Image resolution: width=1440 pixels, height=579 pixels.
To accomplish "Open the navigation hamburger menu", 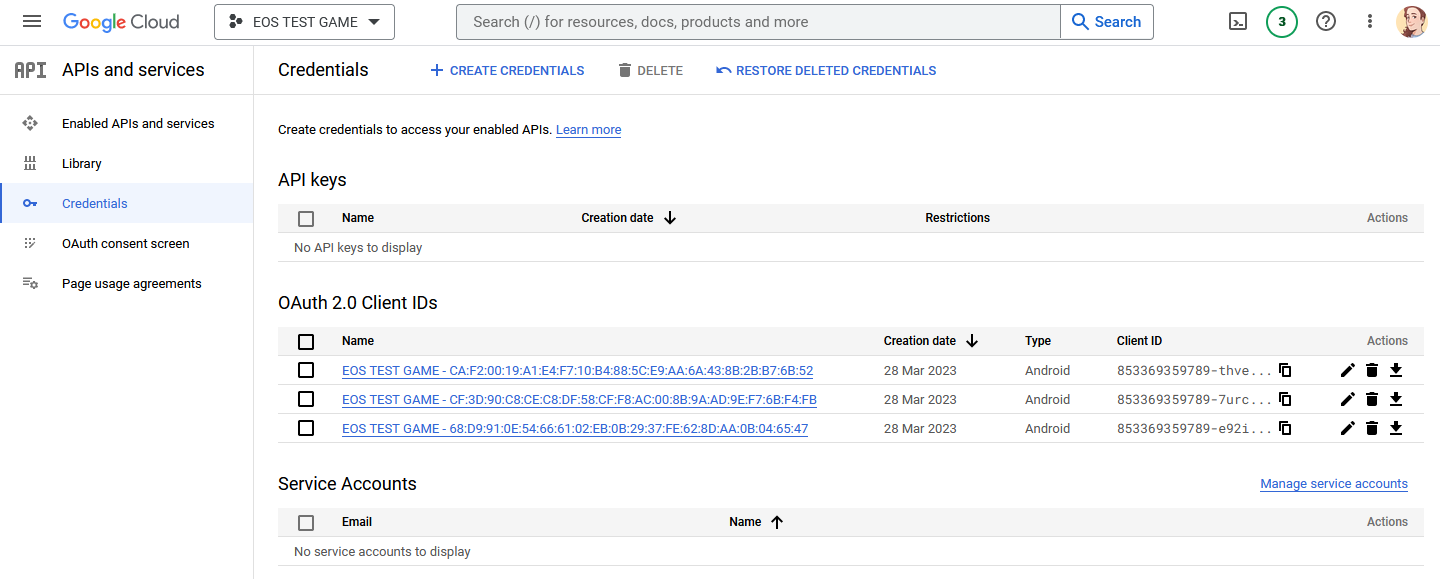I will pyautogui.click(x=31, y=20).
